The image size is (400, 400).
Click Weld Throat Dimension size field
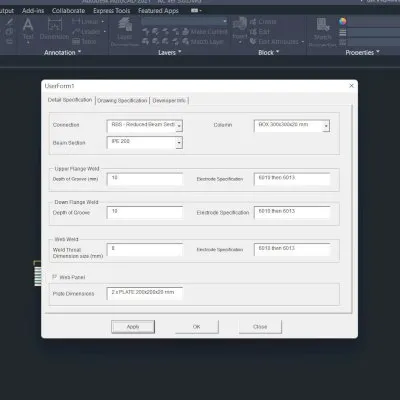(x=145, y=250)
